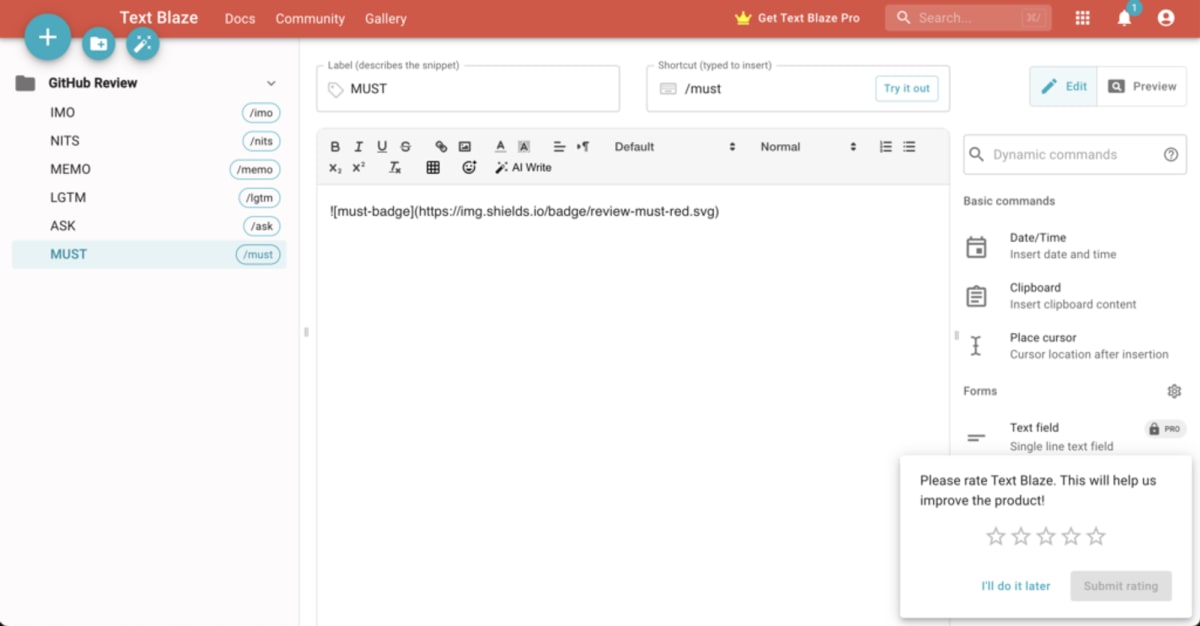This screenshot has width=1200, height=626.
Task: Insert the Text field form command
Action: pos(1075,436)
